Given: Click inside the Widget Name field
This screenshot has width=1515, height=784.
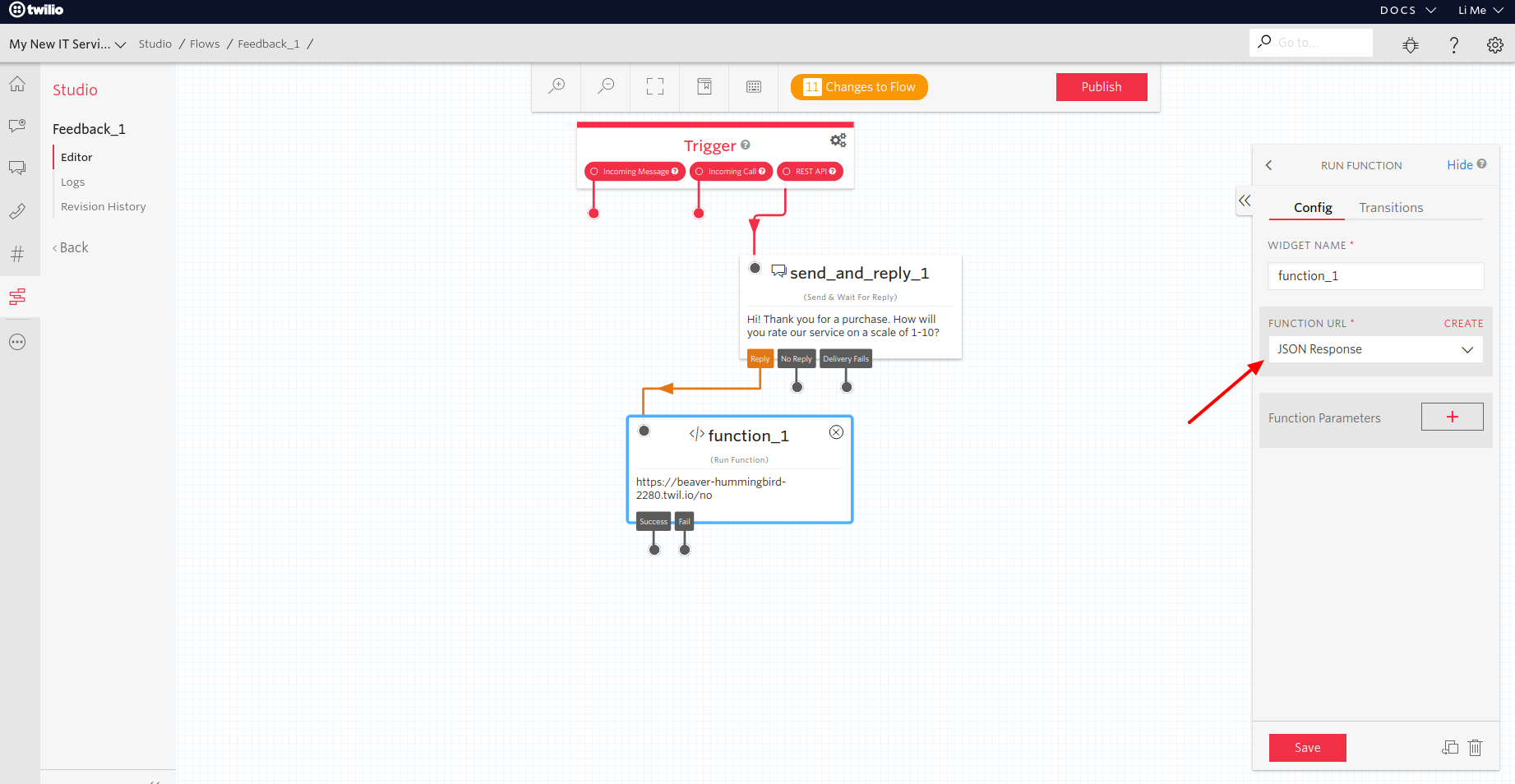Looking at the screenshot, I should tap(1374, 275).
